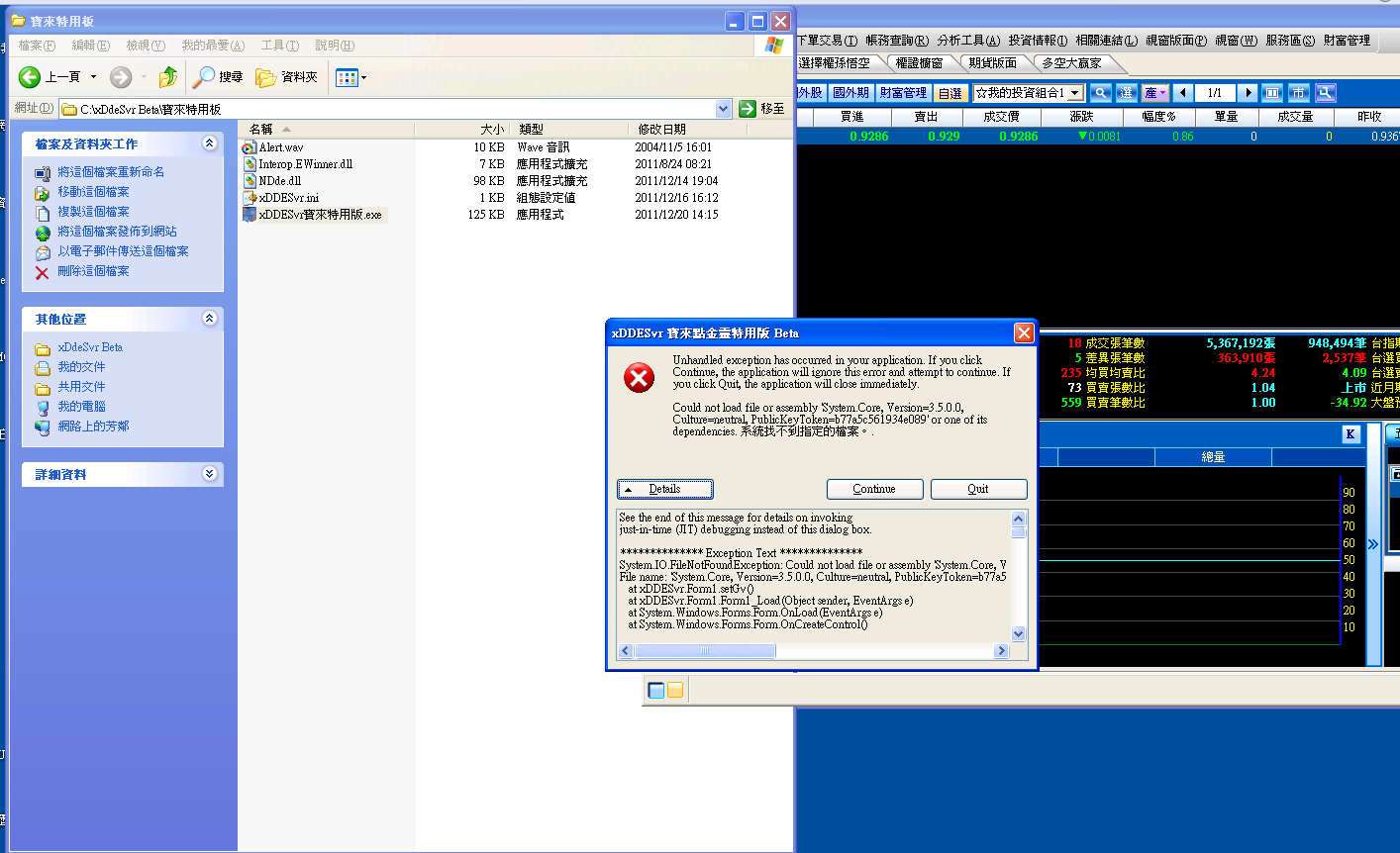Open the 檢視(V) menu in Explorer
Screen dimensions: 1400x853
[x=145, y=46]
